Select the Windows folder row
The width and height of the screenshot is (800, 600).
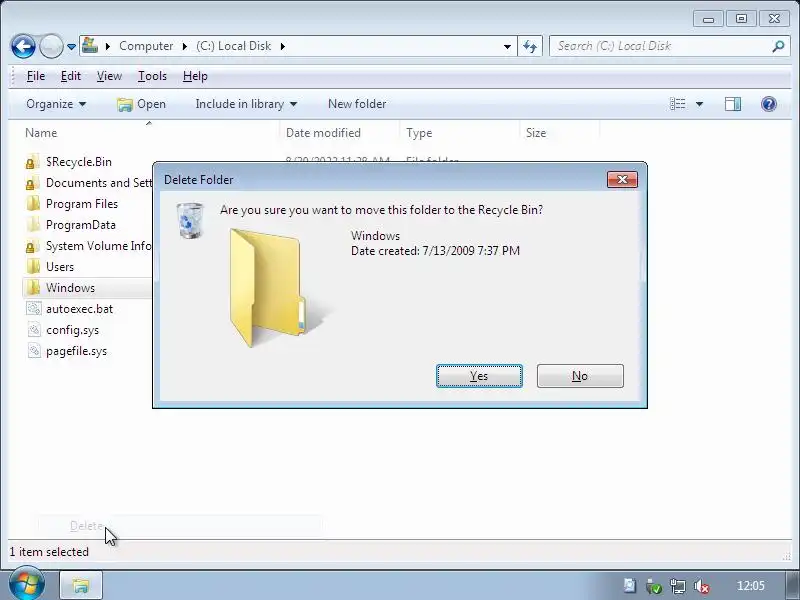coord(88,288)
